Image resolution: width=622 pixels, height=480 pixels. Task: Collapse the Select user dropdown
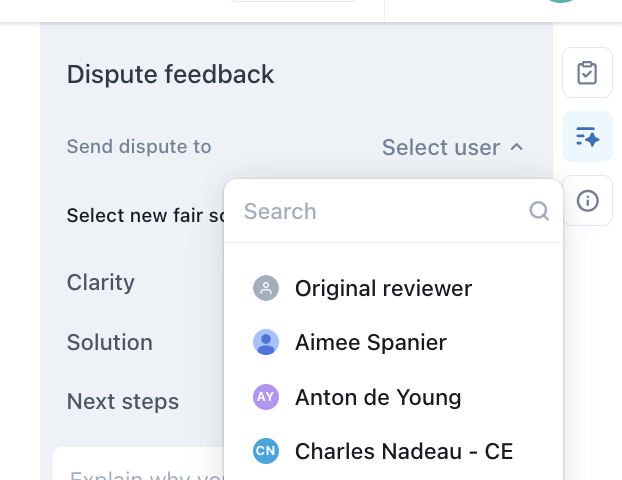click(453, 148)
